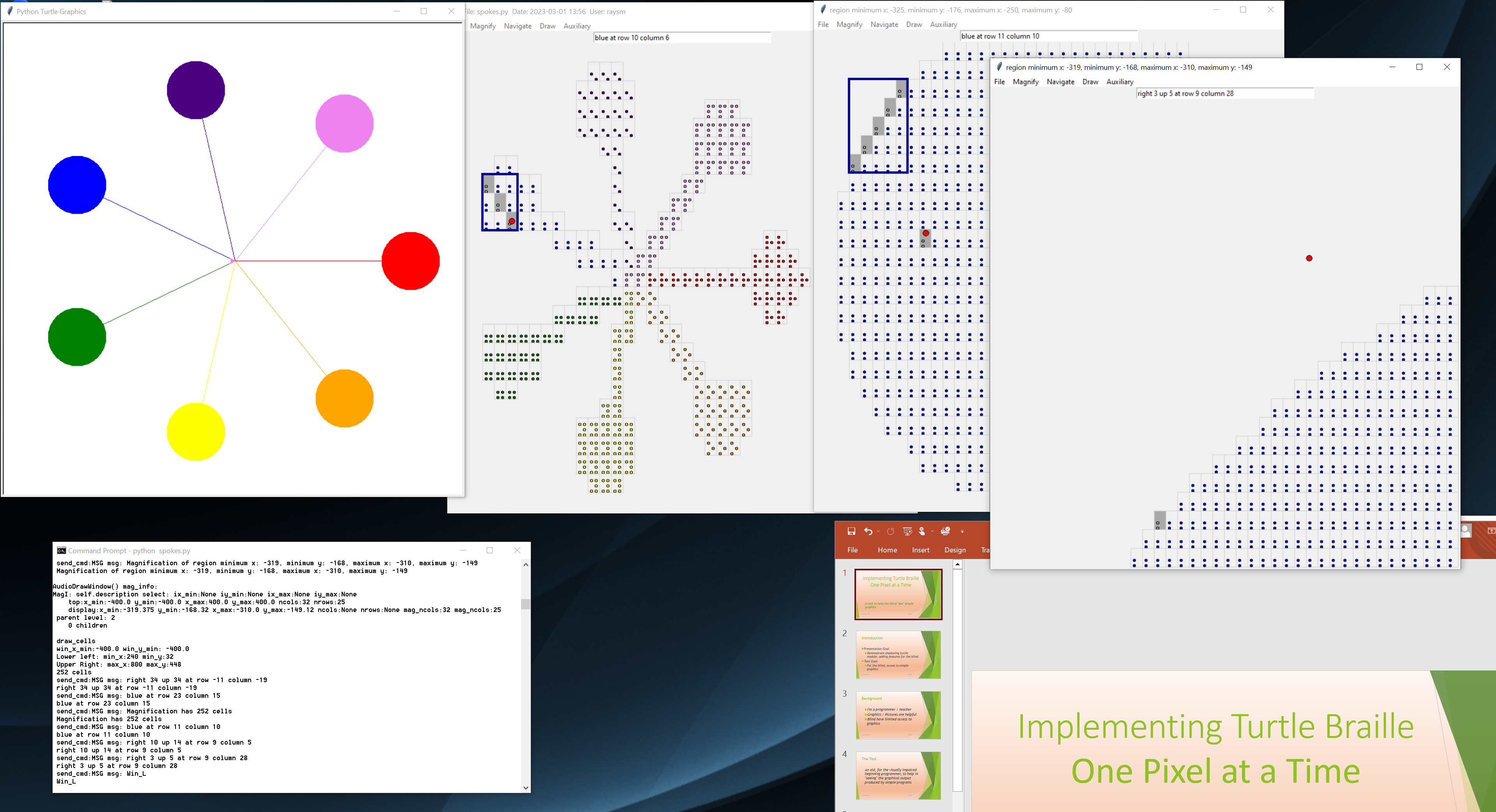Click the Python Turtle Graphics feather icon
This screenshot has width=1496, height=812.
point(9,11)
